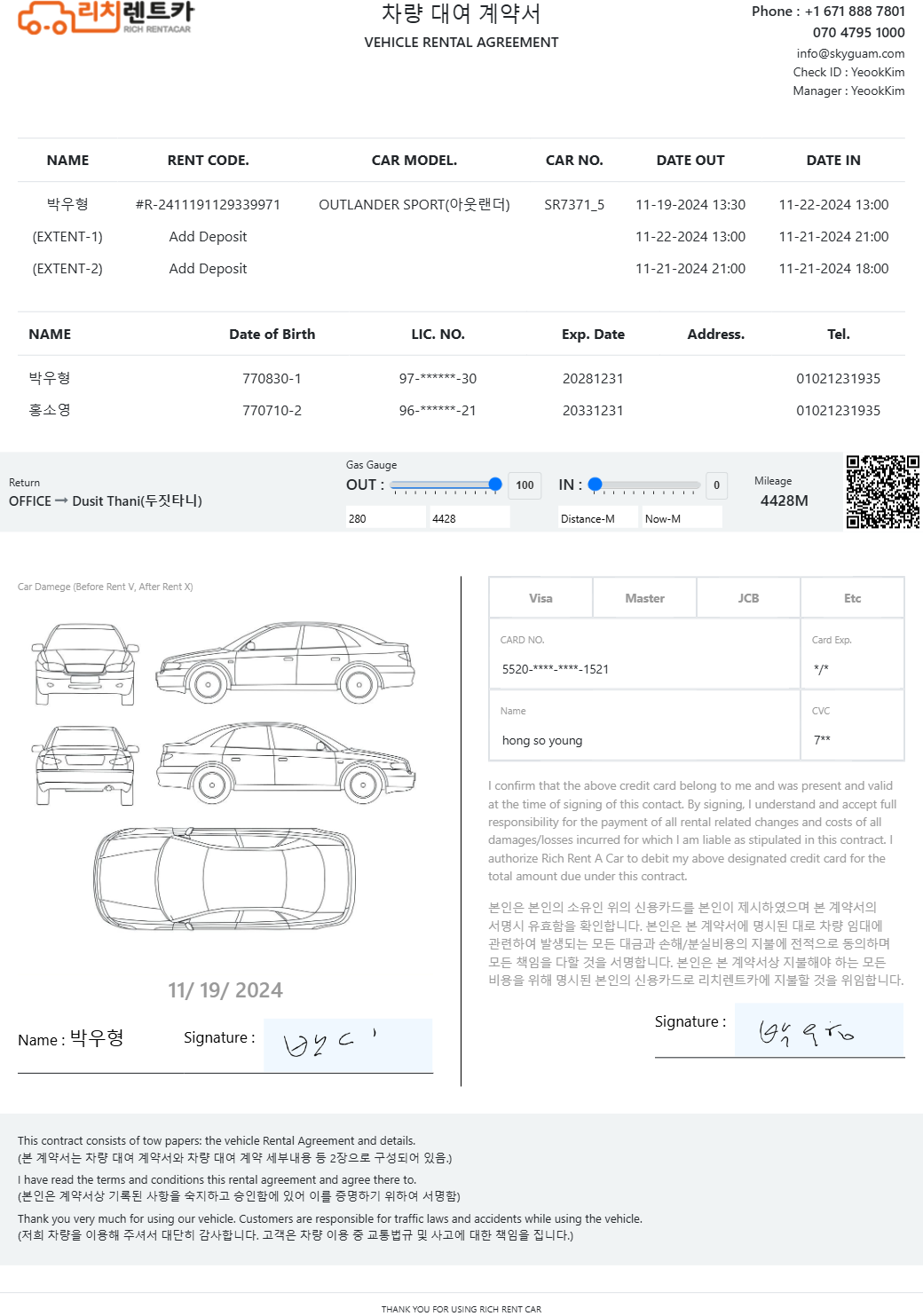Select the lower side view car diagram
The width and height of the screenshot is (923, 1316).
pos(286,763)
